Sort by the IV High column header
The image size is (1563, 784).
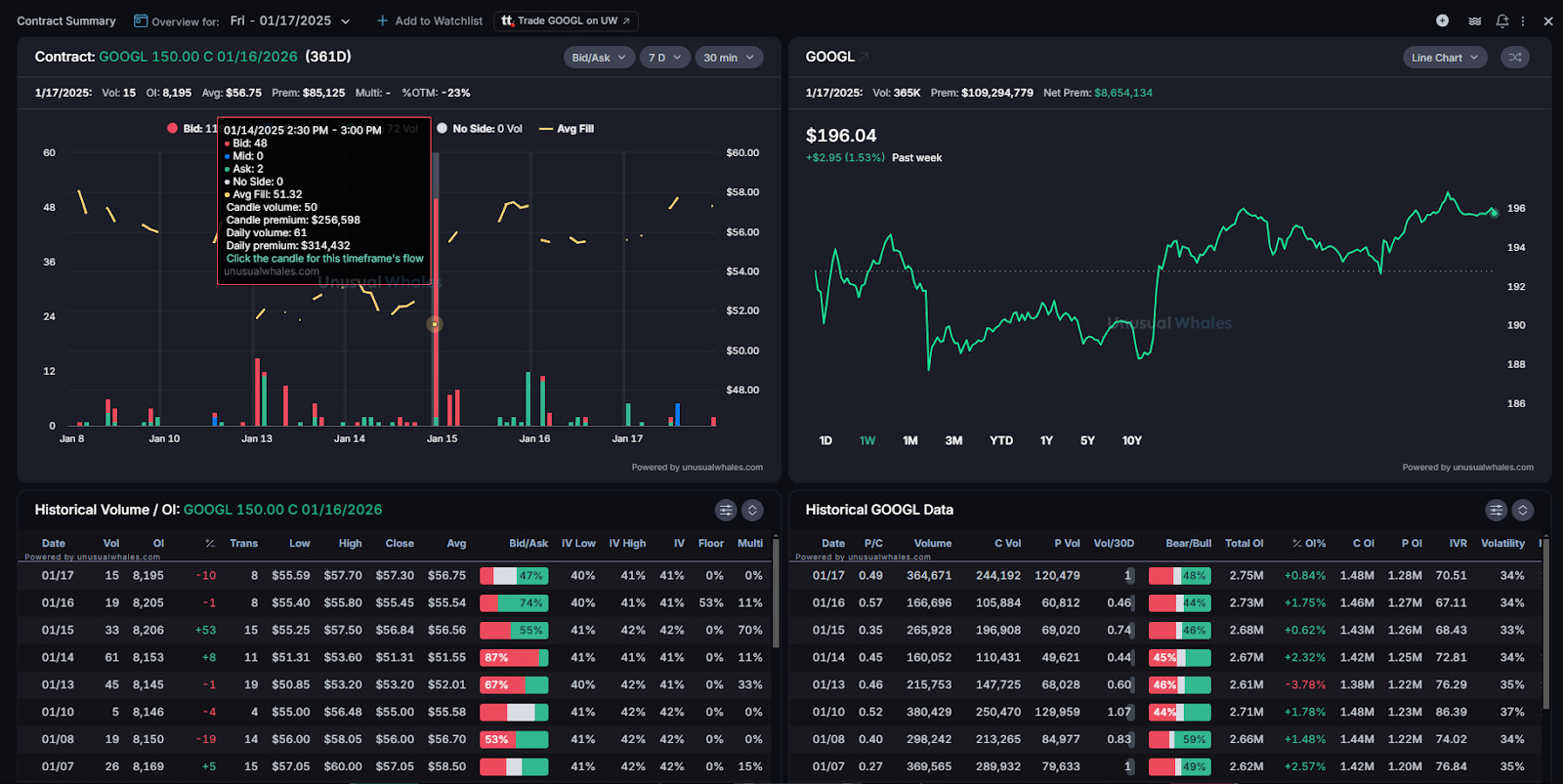click(x=627, y=544)
